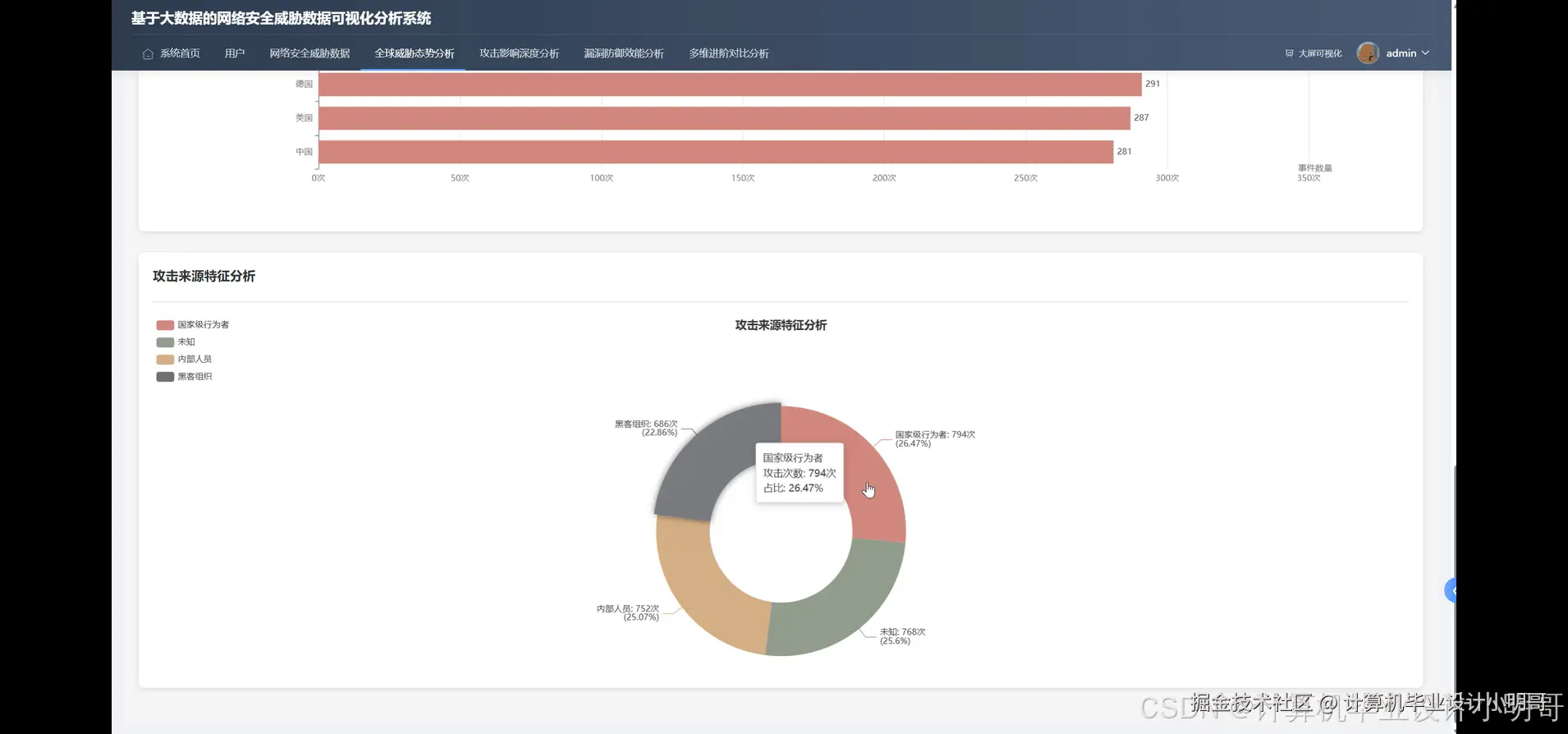The height and width of the screenshot is (734, 1568).
Task: Expand the admin dropdown arrow
Action: point(1425,53)
